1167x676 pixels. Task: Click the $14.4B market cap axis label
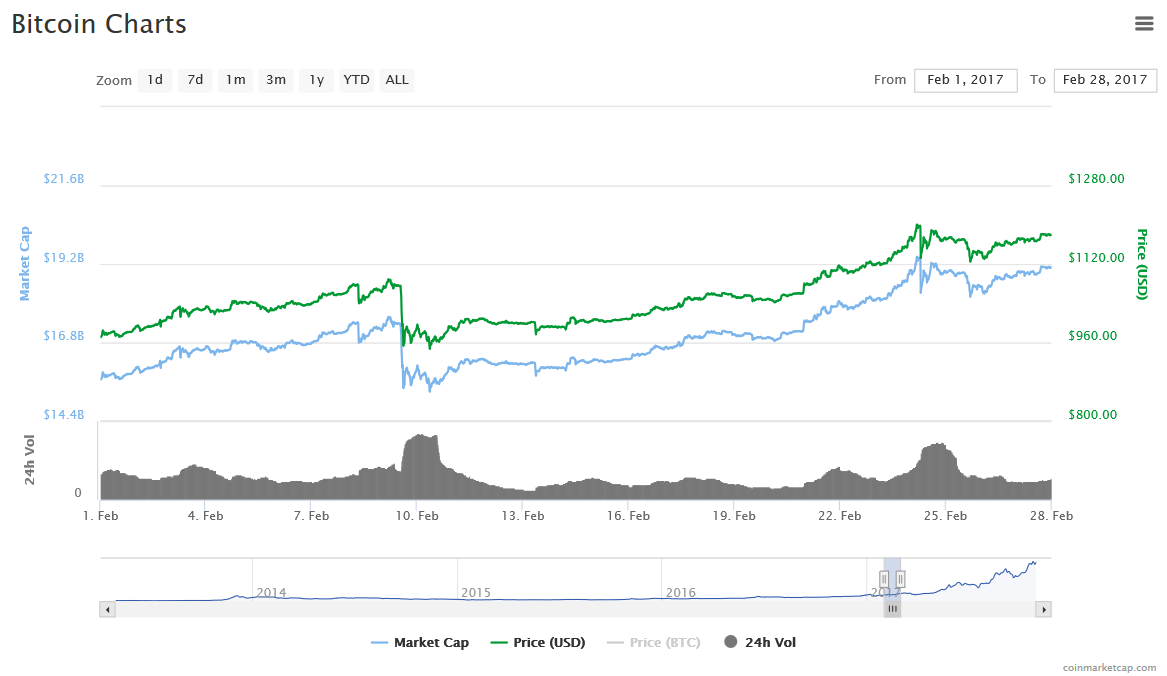pyautogui.click(x=64, y=415)
